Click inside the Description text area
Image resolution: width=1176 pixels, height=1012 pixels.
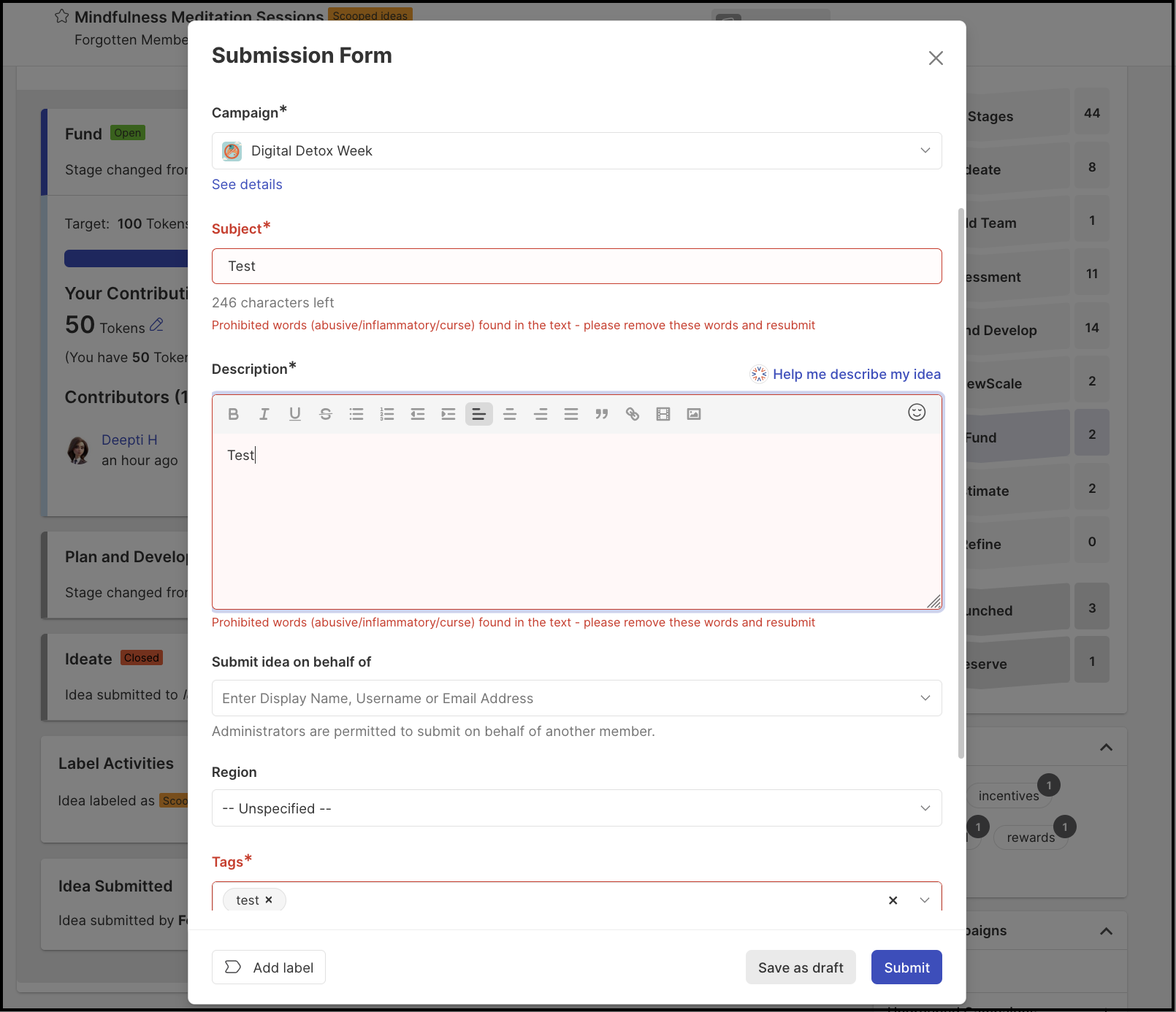coord(576,521)
